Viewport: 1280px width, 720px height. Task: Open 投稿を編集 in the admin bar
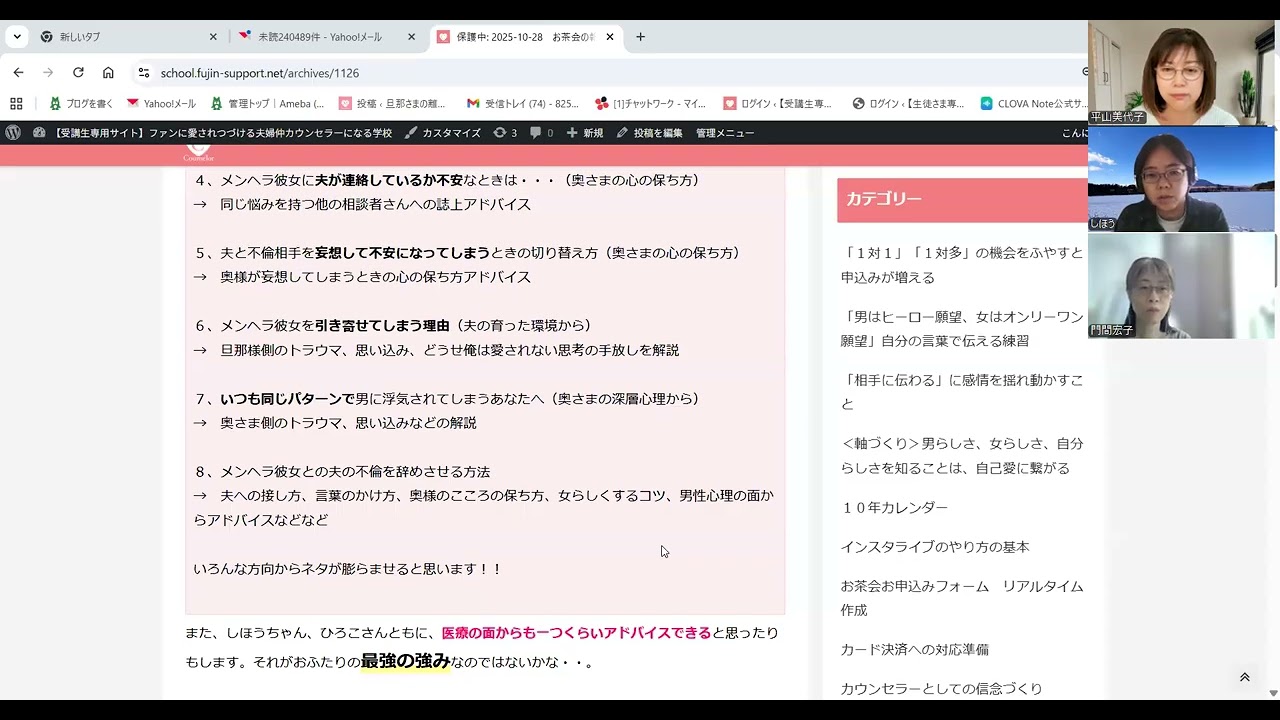tap(649, 133)
